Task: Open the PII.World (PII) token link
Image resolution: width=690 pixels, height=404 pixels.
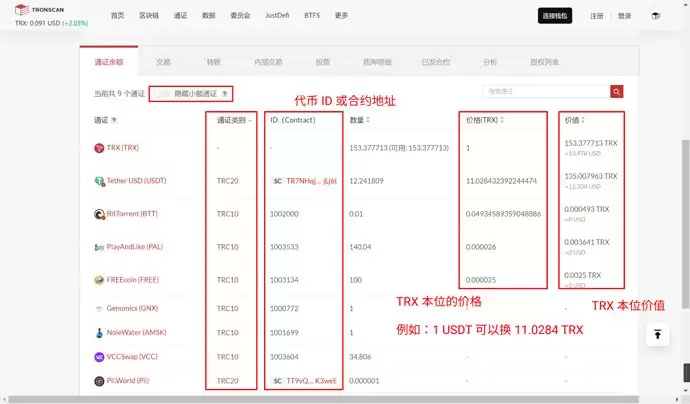Action: [128, 381]
